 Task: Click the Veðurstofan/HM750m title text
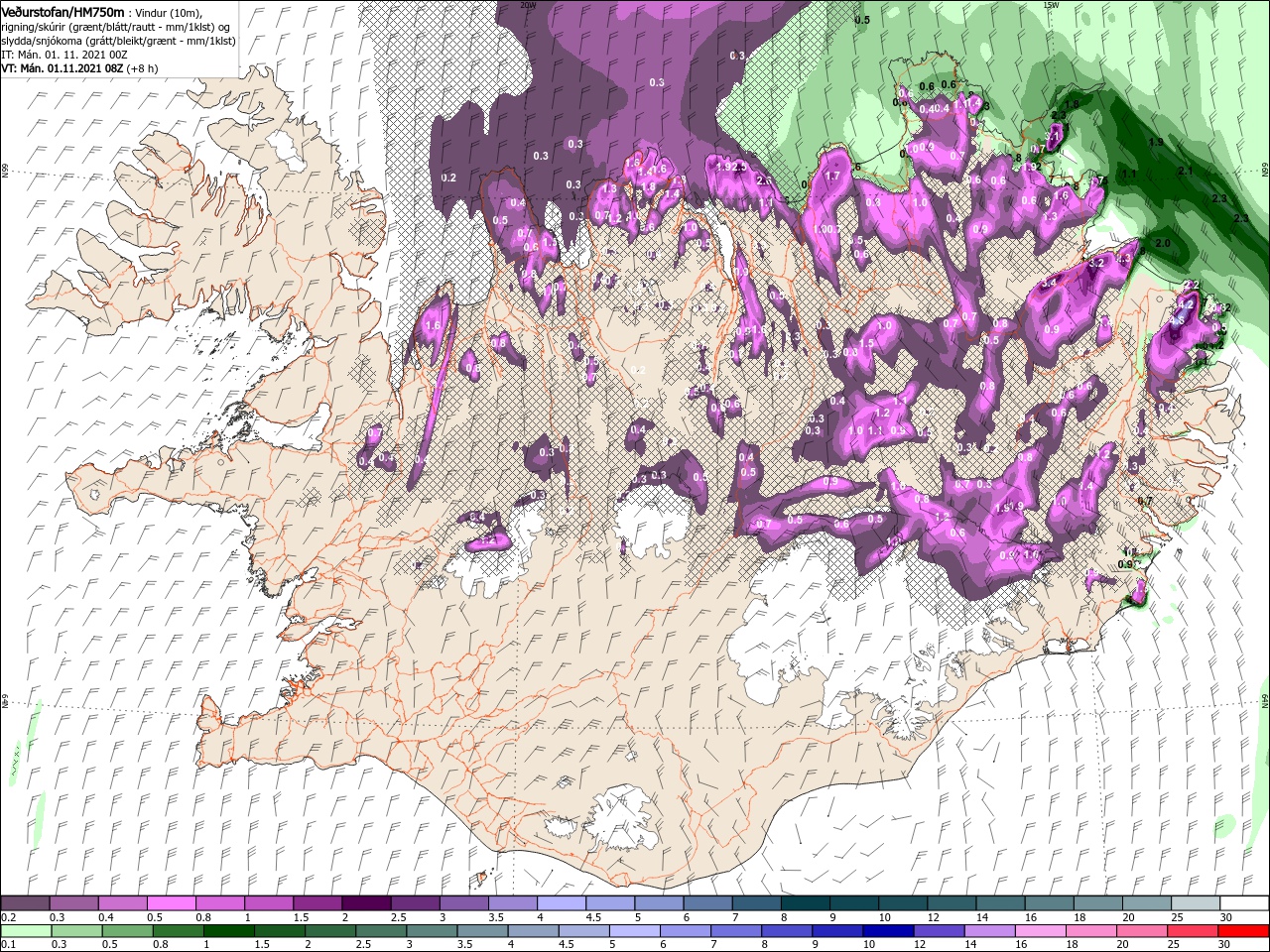pyautogui.click(x=63, y=11)
